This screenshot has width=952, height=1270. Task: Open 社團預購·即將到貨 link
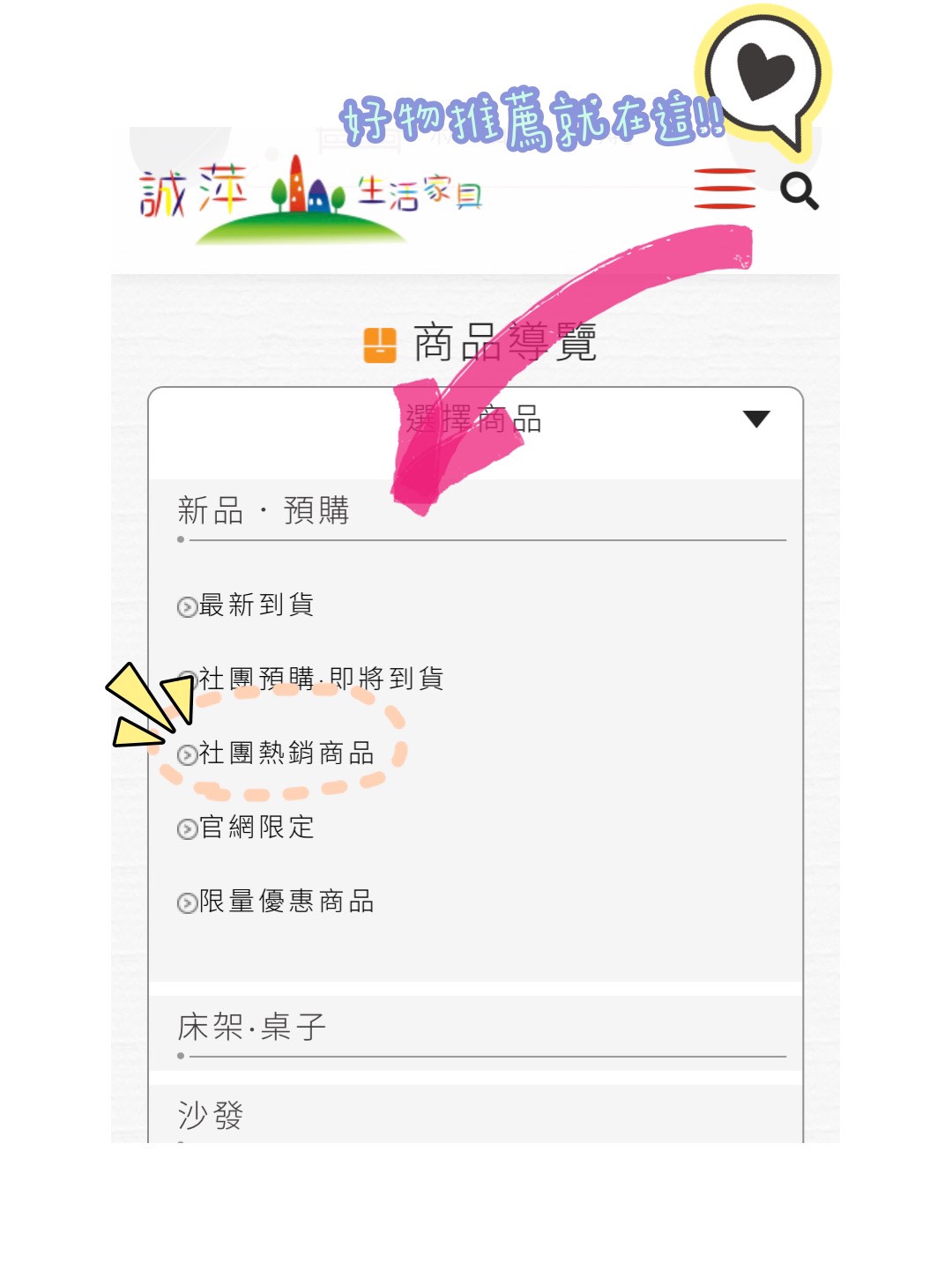pos(321,679)
